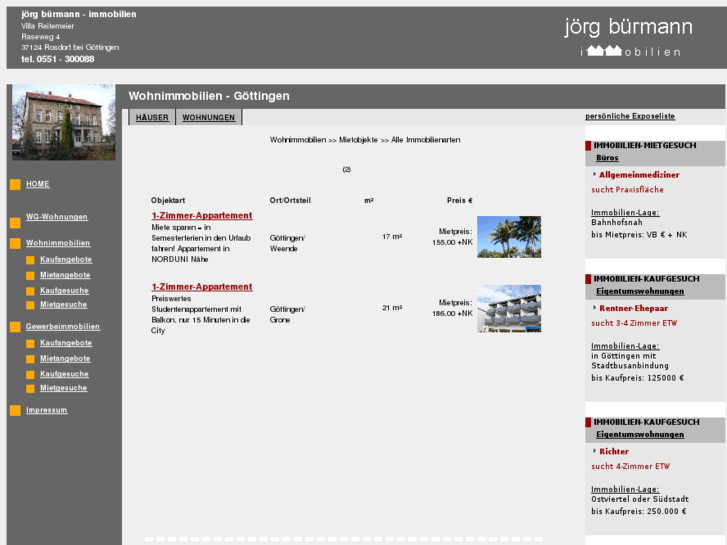Click the Preis € column header
The image size is (727, 545).
(459, 200)
